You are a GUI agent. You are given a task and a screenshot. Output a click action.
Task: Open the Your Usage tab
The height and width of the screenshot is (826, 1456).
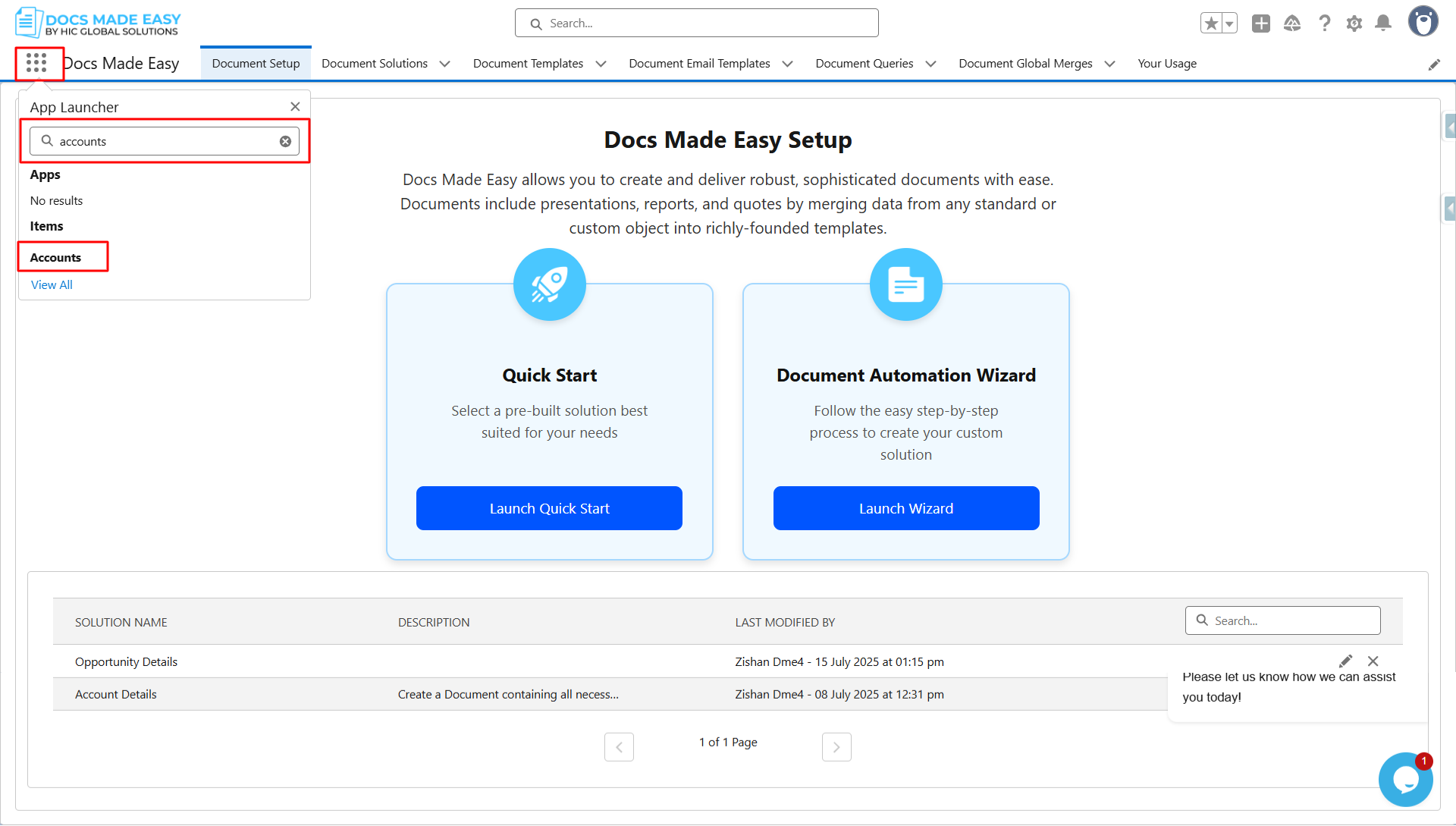1167,64
